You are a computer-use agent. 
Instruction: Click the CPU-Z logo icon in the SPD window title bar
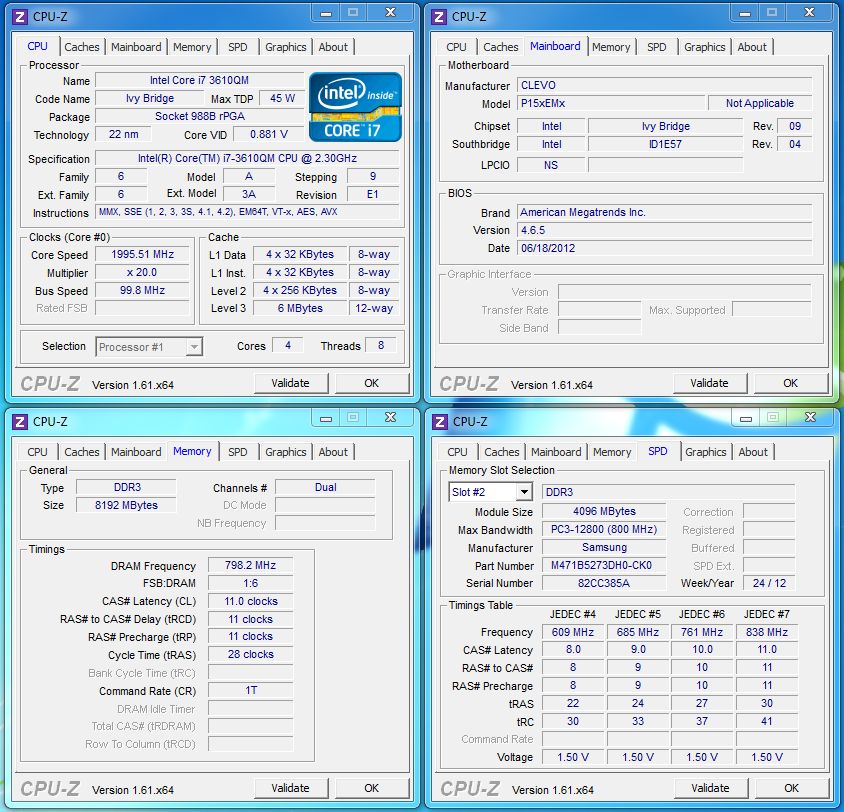(440, 421)
